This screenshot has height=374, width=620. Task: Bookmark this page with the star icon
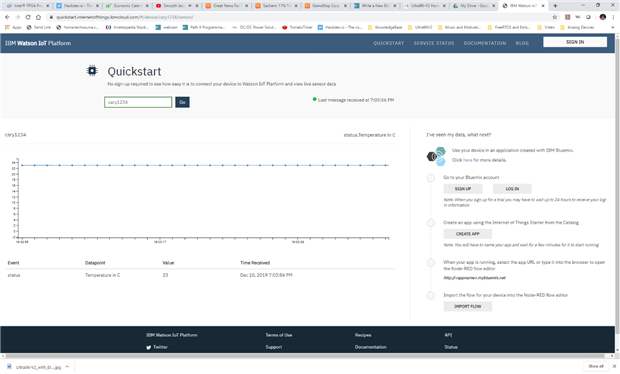click(554, 17)
